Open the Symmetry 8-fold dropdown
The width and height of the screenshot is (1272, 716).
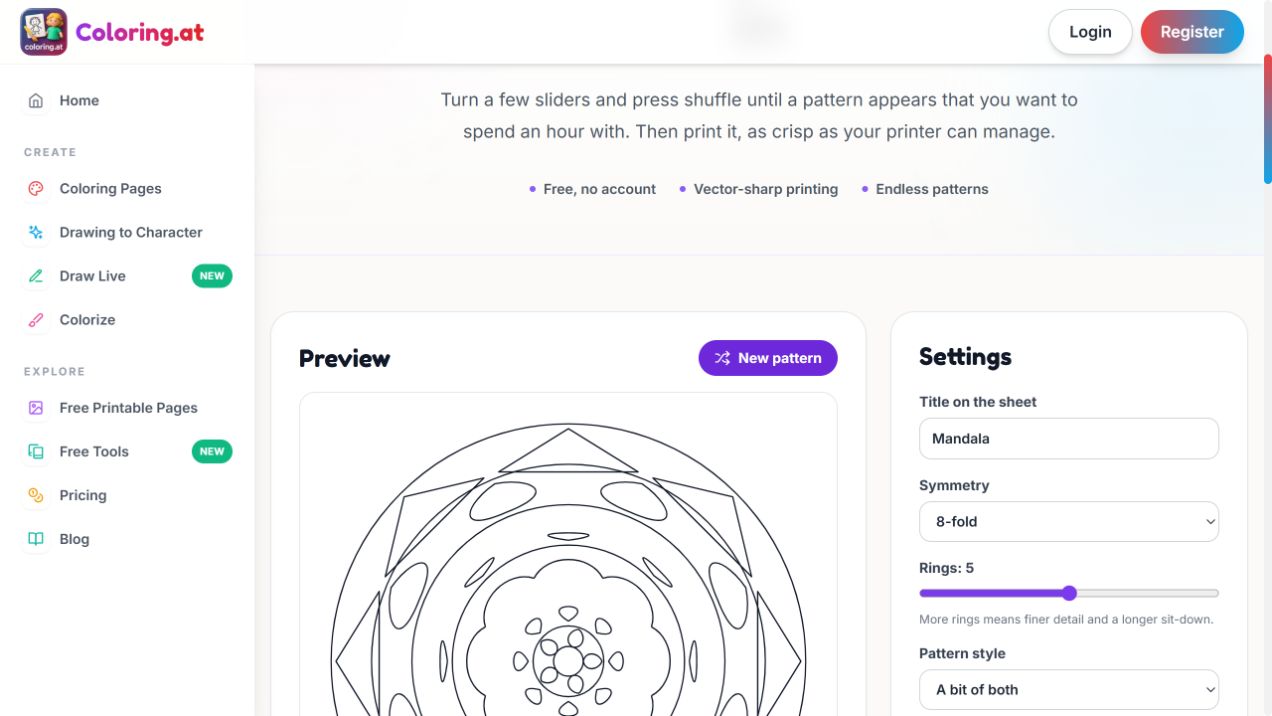point(1069,522)
